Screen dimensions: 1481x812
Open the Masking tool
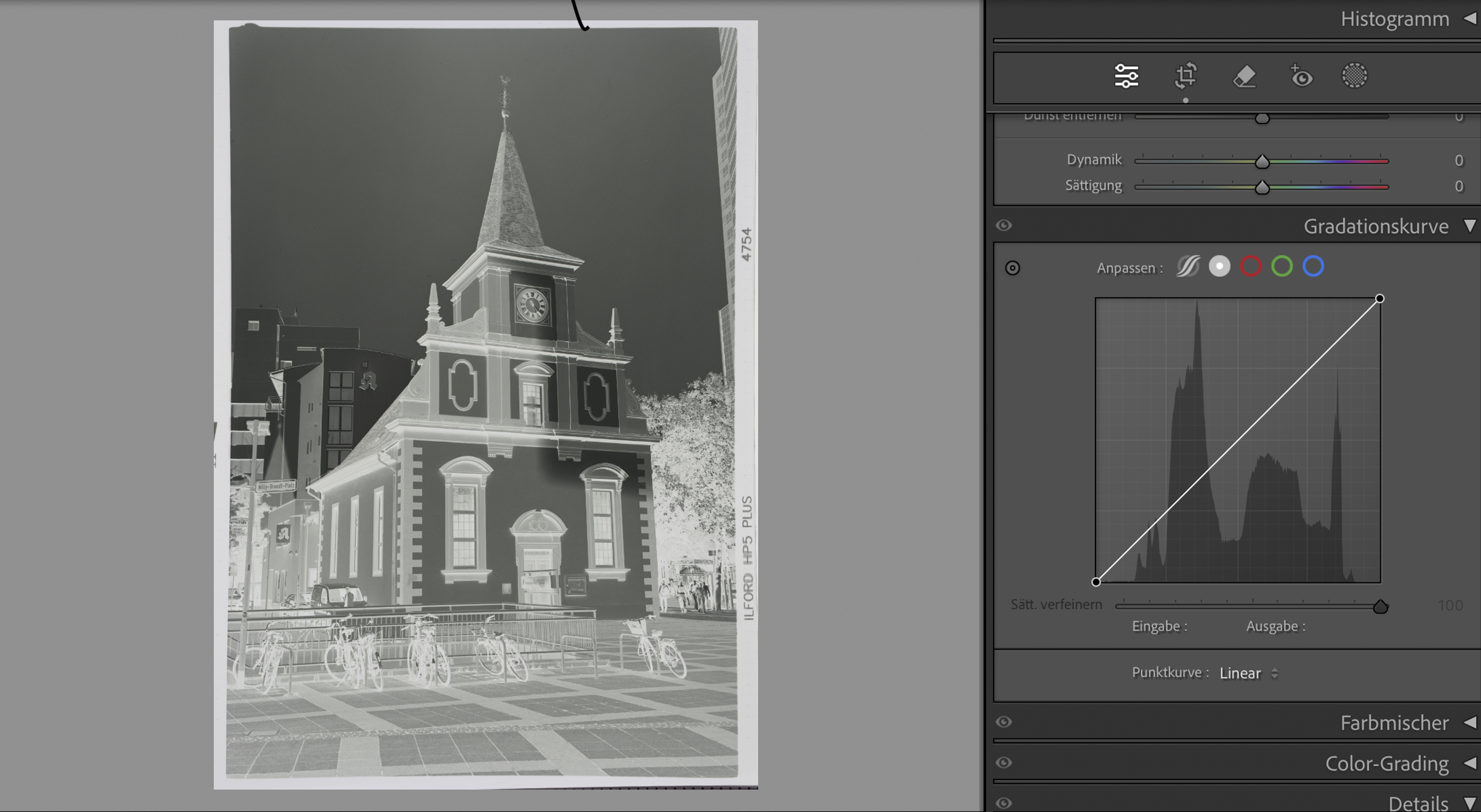tap(1355, 77)
